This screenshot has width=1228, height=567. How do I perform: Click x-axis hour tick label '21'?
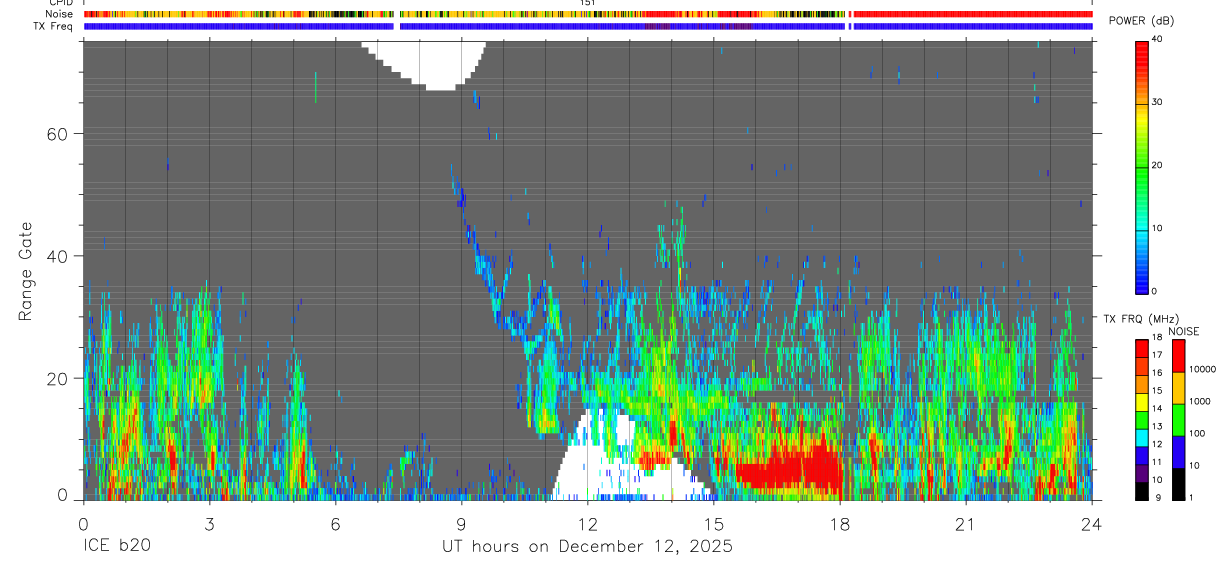[965, 525]
